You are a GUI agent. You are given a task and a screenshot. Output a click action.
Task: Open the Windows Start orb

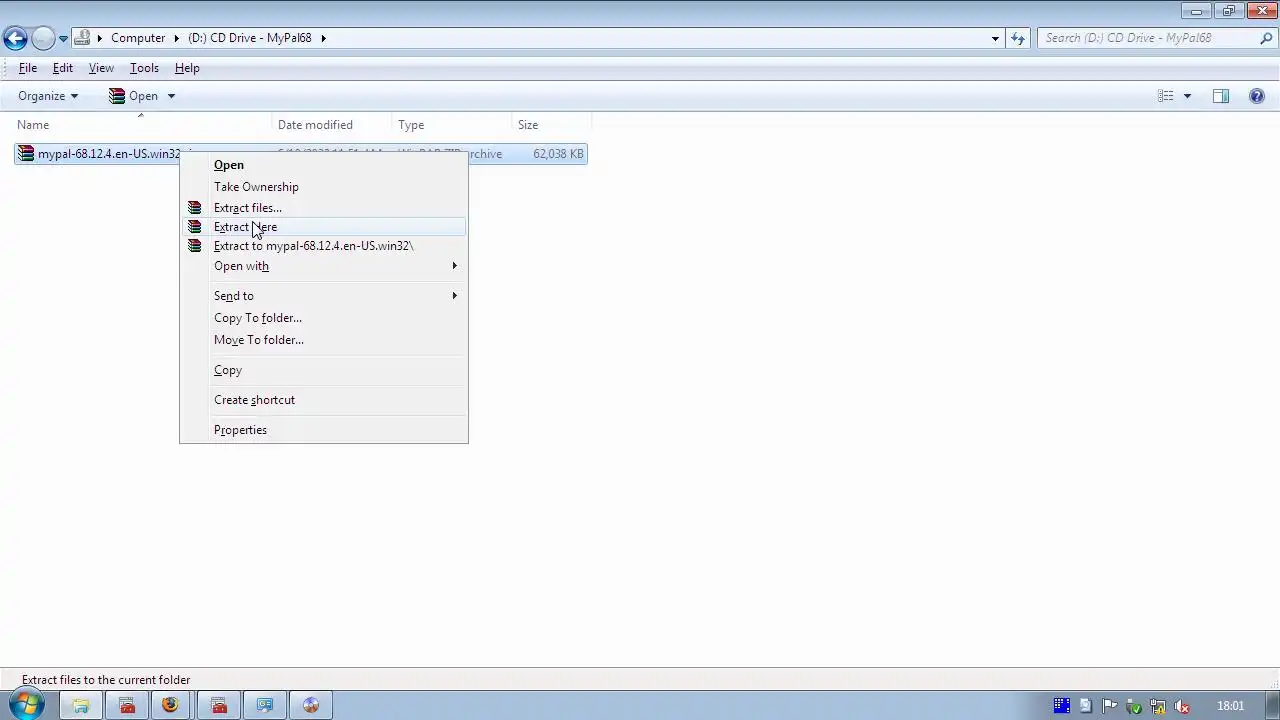click(26, 705)
